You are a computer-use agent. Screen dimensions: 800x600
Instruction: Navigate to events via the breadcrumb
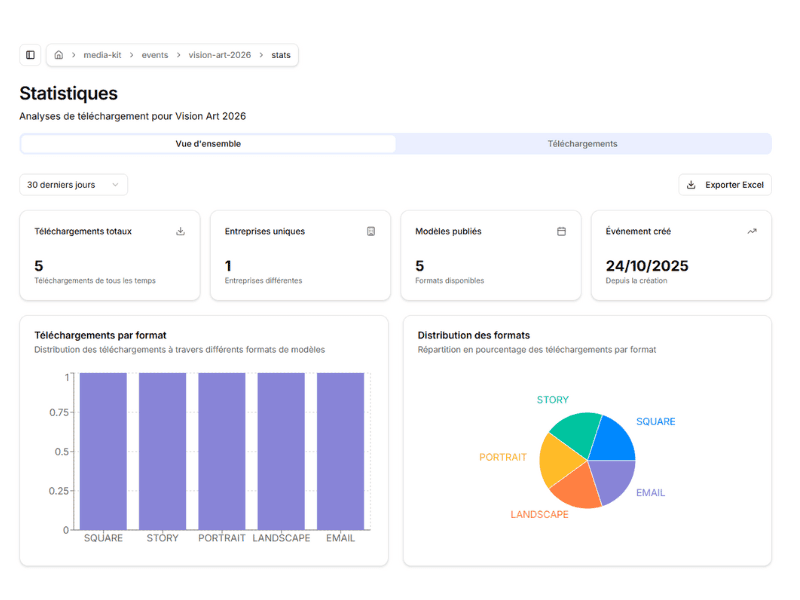pos(155,55)
